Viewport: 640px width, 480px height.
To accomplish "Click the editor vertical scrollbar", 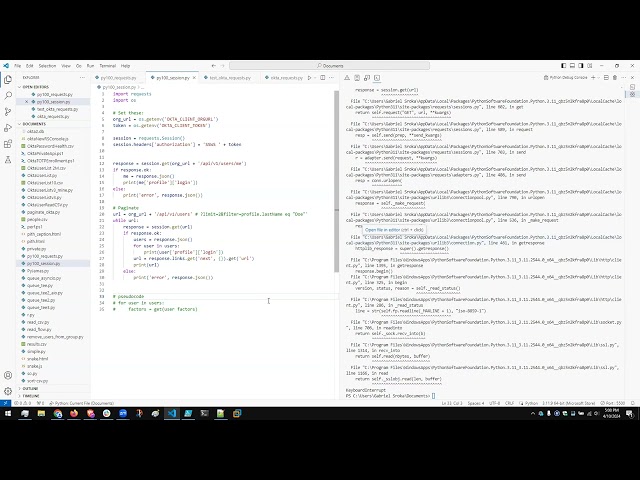I will click(x=336, y=181).
